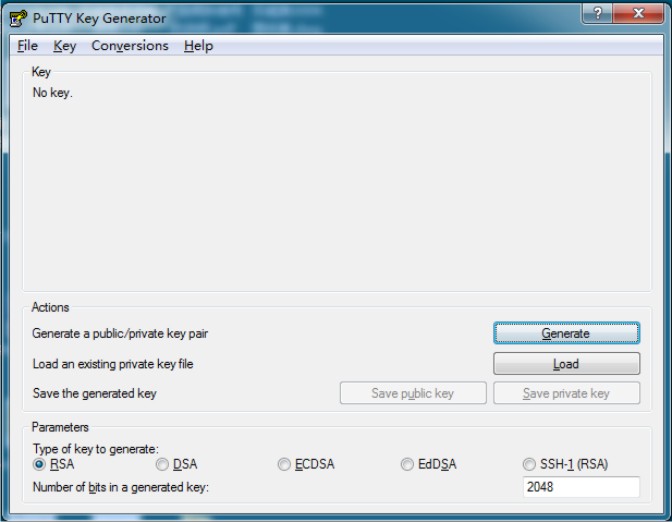Open the Key menu
The height and width of the screenshot is (522, 672).
click(x=65, y=45)
